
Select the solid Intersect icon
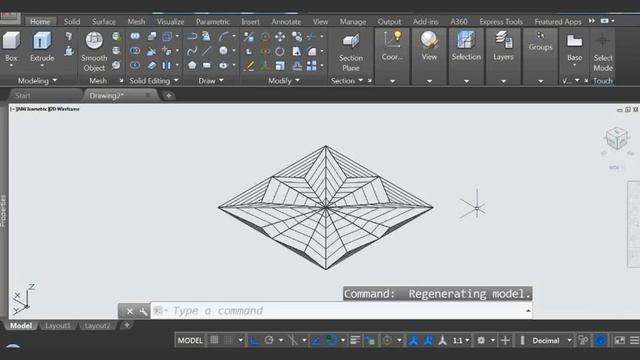pyautogui.click(x=135, y=65)
